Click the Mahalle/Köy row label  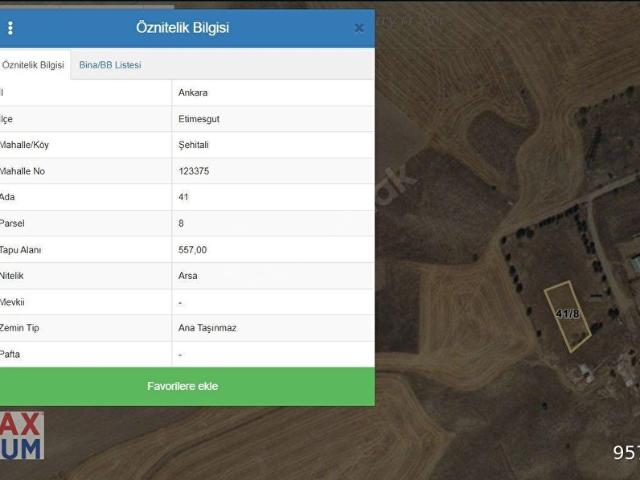click(x=24, y=145)
